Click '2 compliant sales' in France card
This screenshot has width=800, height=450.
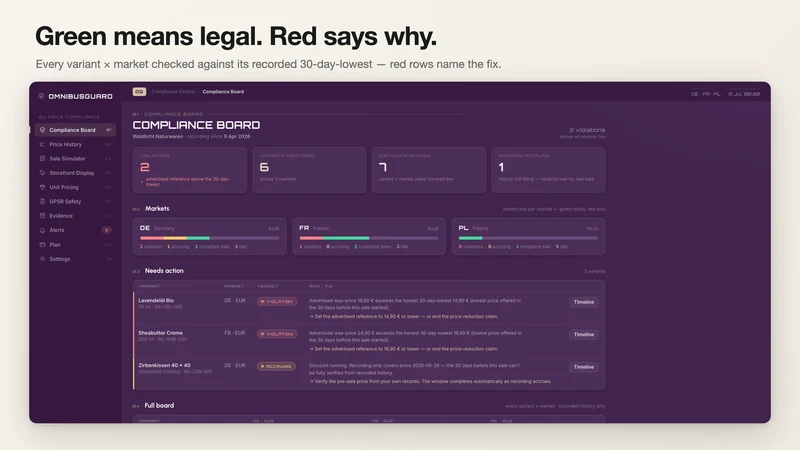[x=372, y=246]
